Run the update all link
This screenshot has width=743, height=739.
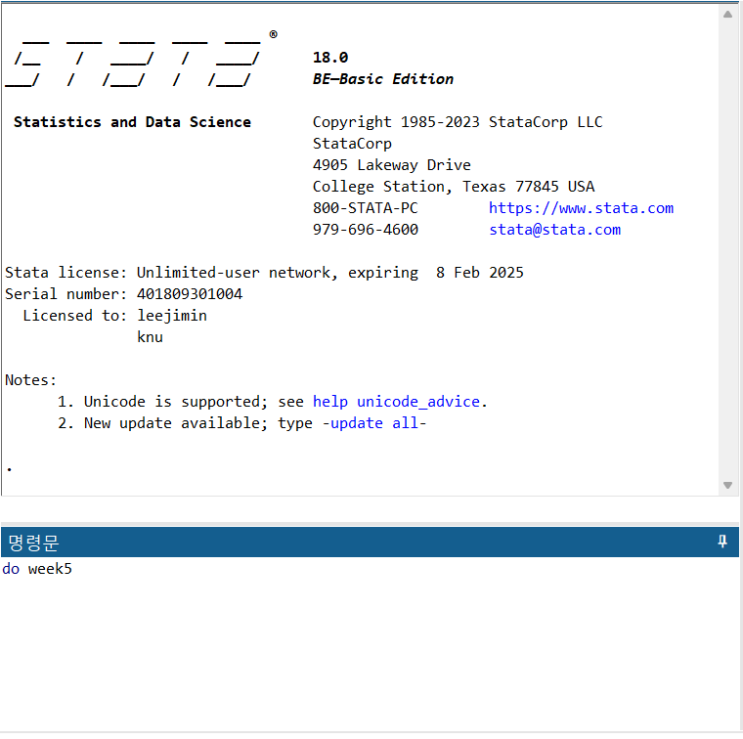click(375, 423)
